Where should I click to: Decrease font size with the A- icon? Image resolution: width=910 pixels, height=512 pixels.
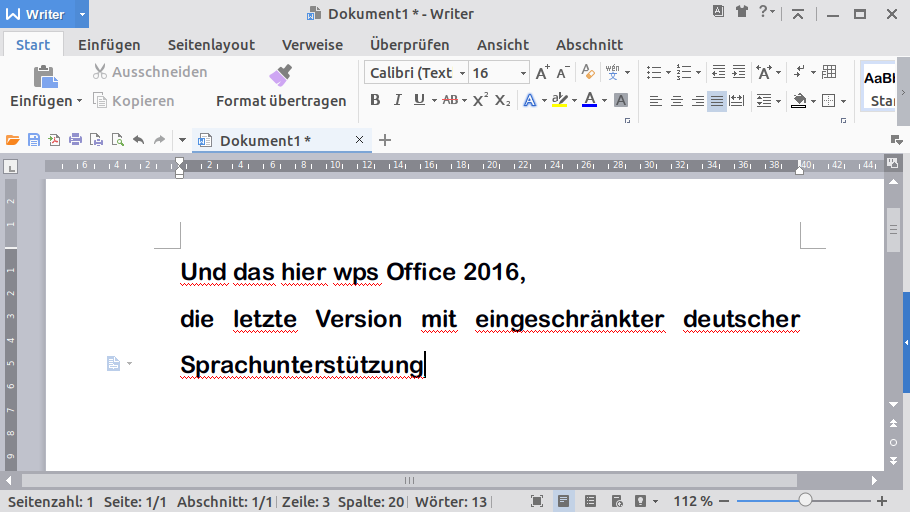coord(563,73)
